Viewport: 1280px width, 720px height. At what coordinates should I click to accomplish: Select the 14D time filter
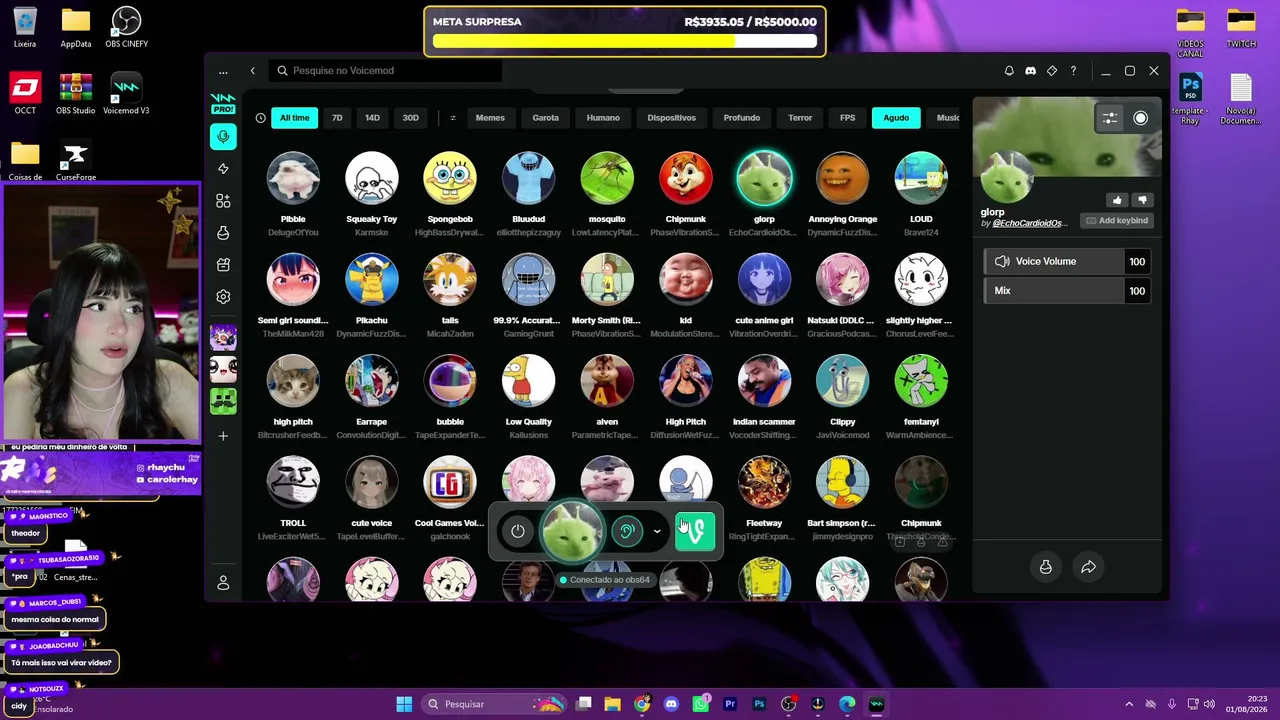pyautogui.click(x=372, y=118)
